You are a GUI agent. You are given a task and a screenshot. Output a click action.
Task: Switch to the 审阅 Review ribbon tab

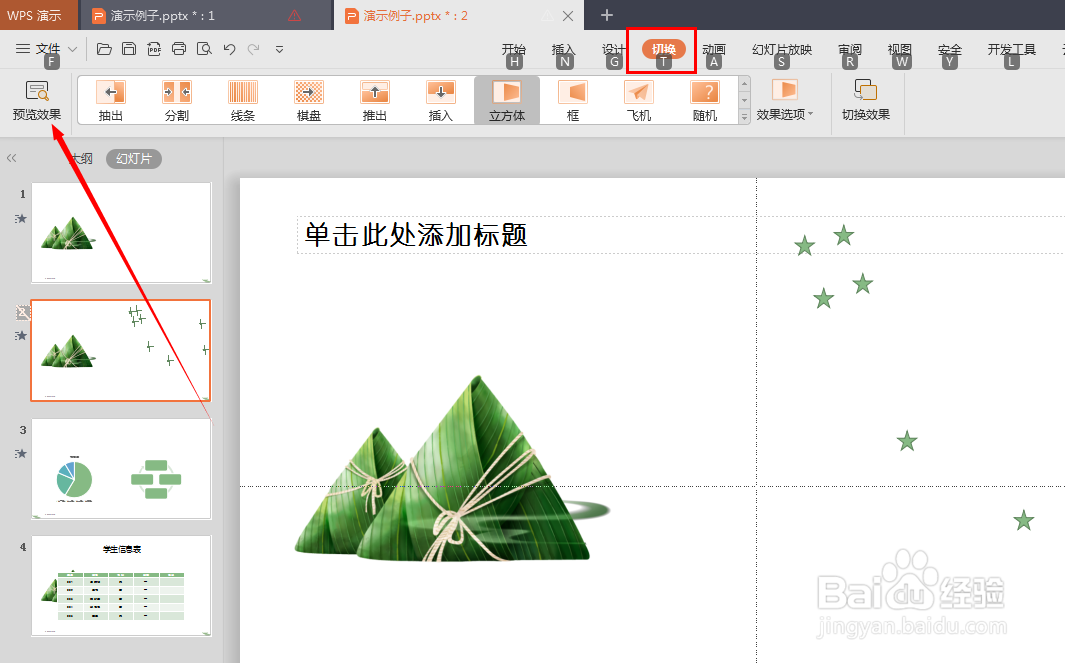coord(850,49)
